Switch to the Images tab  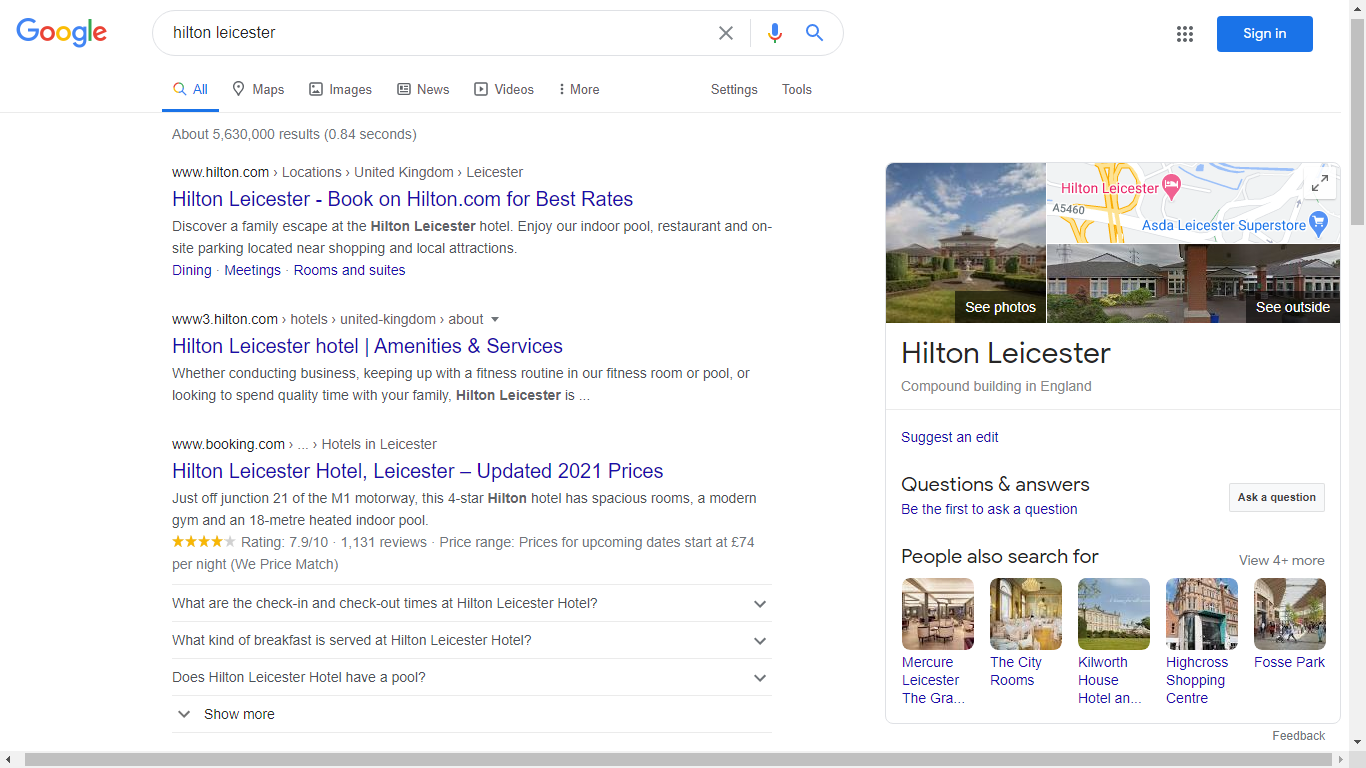click(340, 89)
